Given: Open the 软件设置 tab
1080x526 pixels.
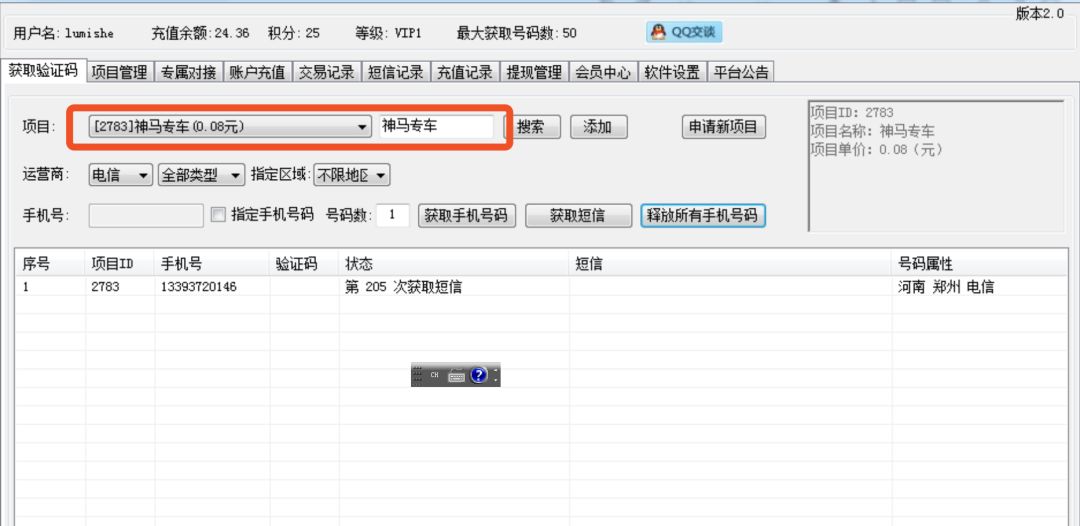Looking at the screenshot, I should [x=672, y=72].
